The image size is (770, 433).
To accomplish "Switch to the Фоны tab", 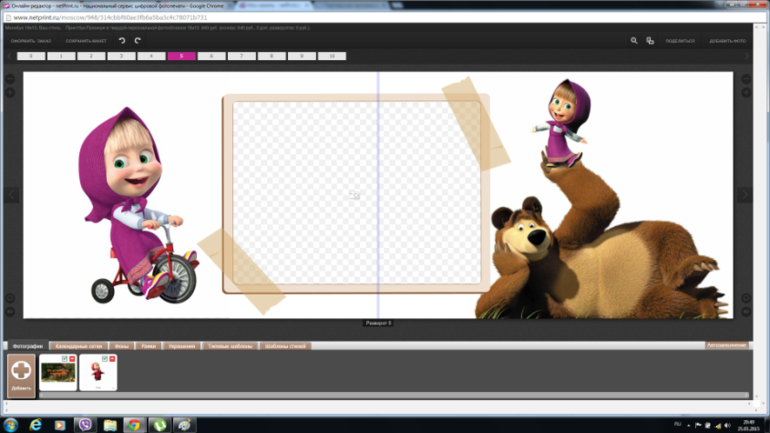I will pos(122,346).
